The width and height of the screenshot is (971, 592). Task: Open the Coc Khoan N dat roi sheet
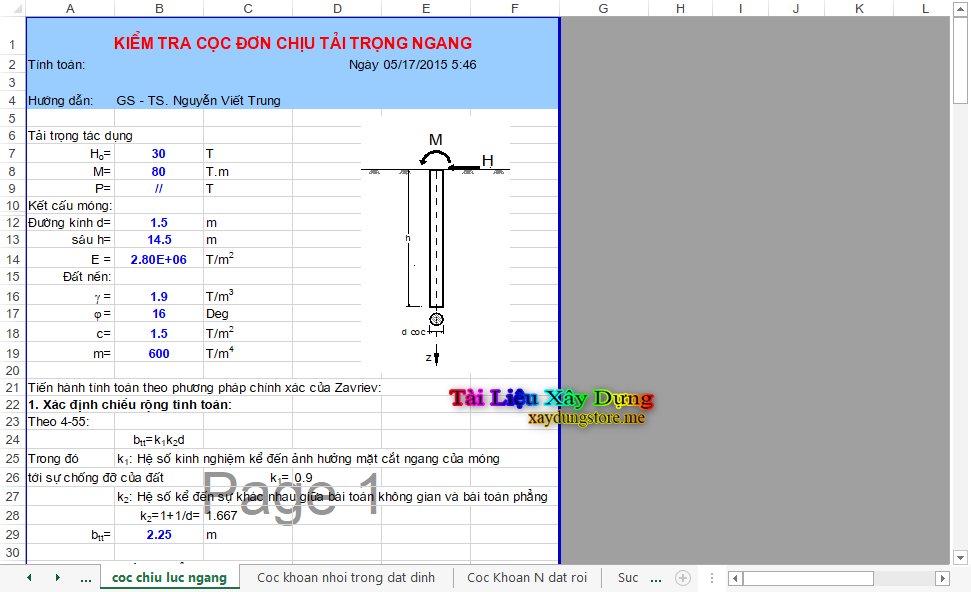[x=527, y=578]
